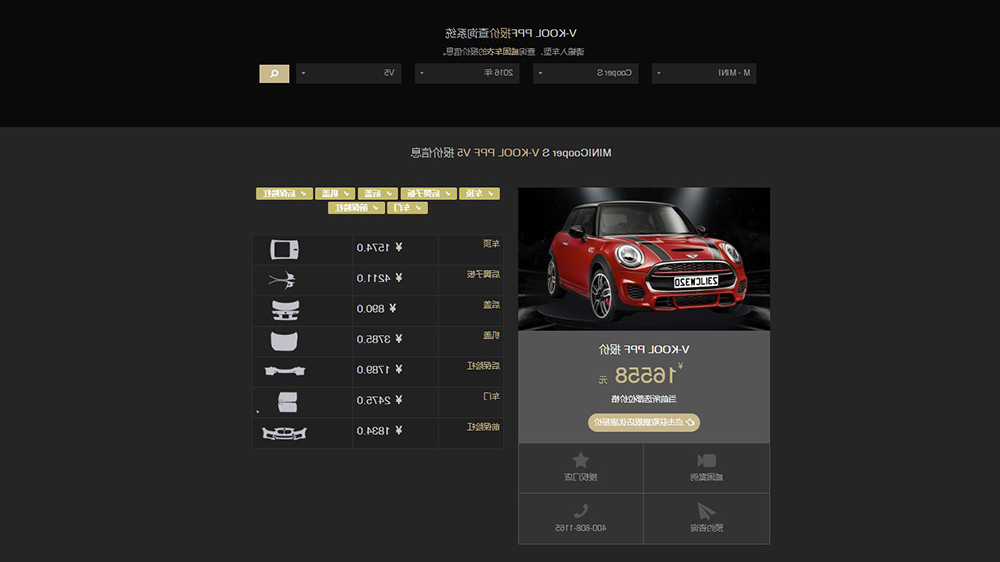Toggle the 机盖 part tag

click(335, 193)
